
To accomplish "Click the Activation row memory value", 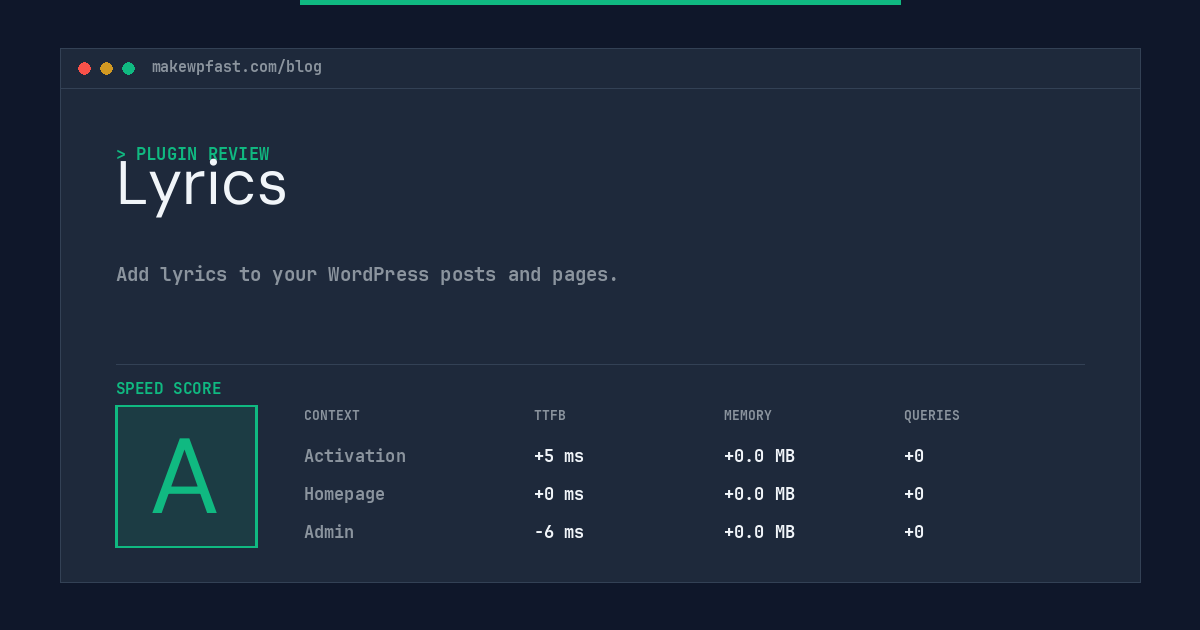I will click(x=759, y=456).
